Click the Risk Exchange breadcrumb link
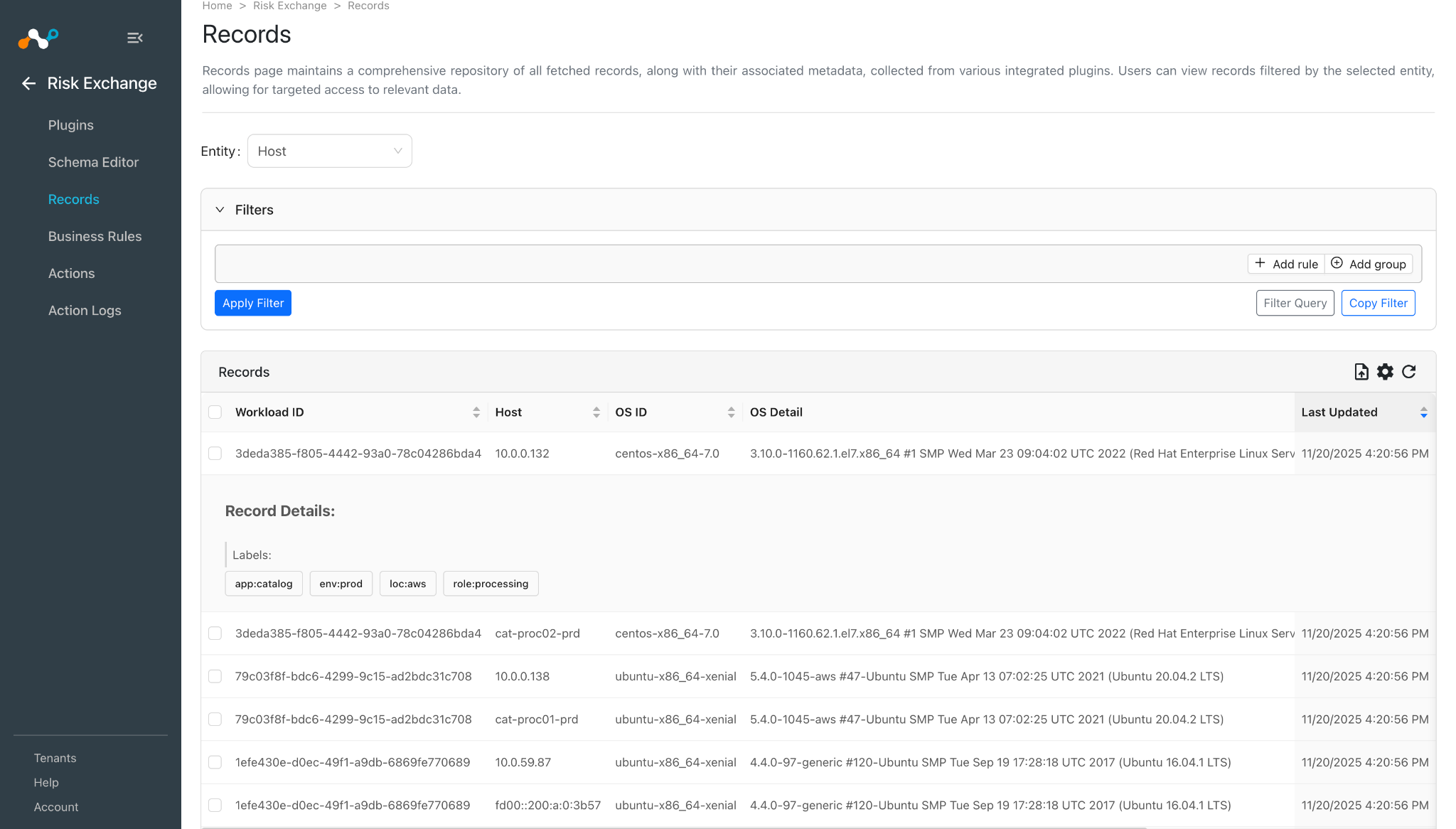1456x829 pixels. [290, 6]
